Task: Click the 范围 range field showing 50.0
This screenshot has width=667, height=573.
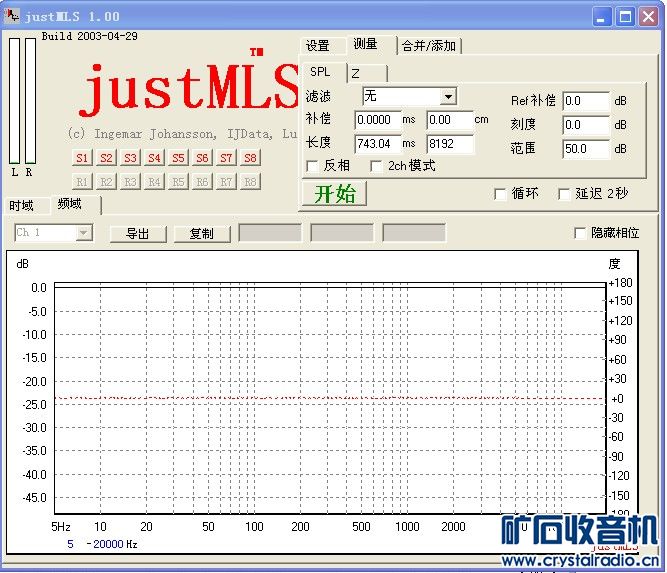Action: click(x=586, y=149)
